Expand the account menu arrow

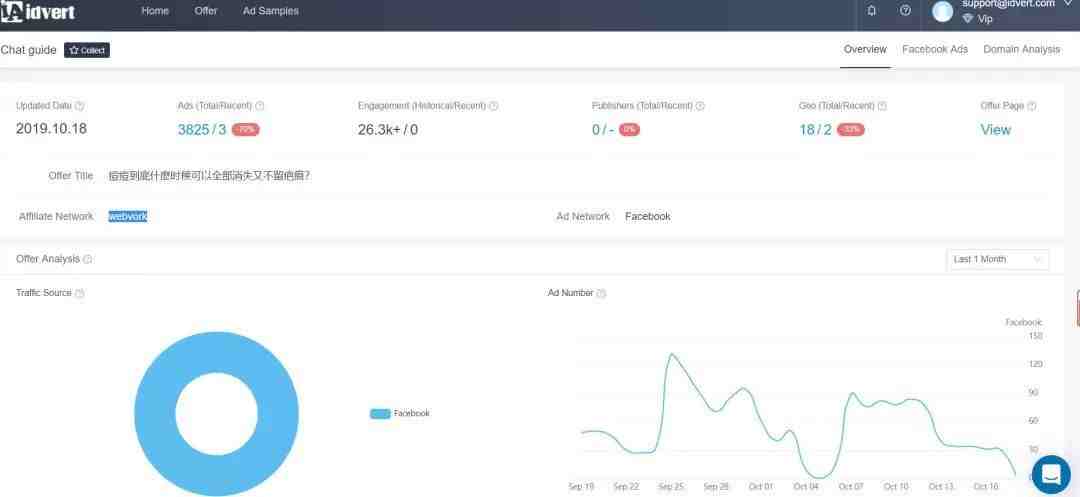(x=1067, y=4)
